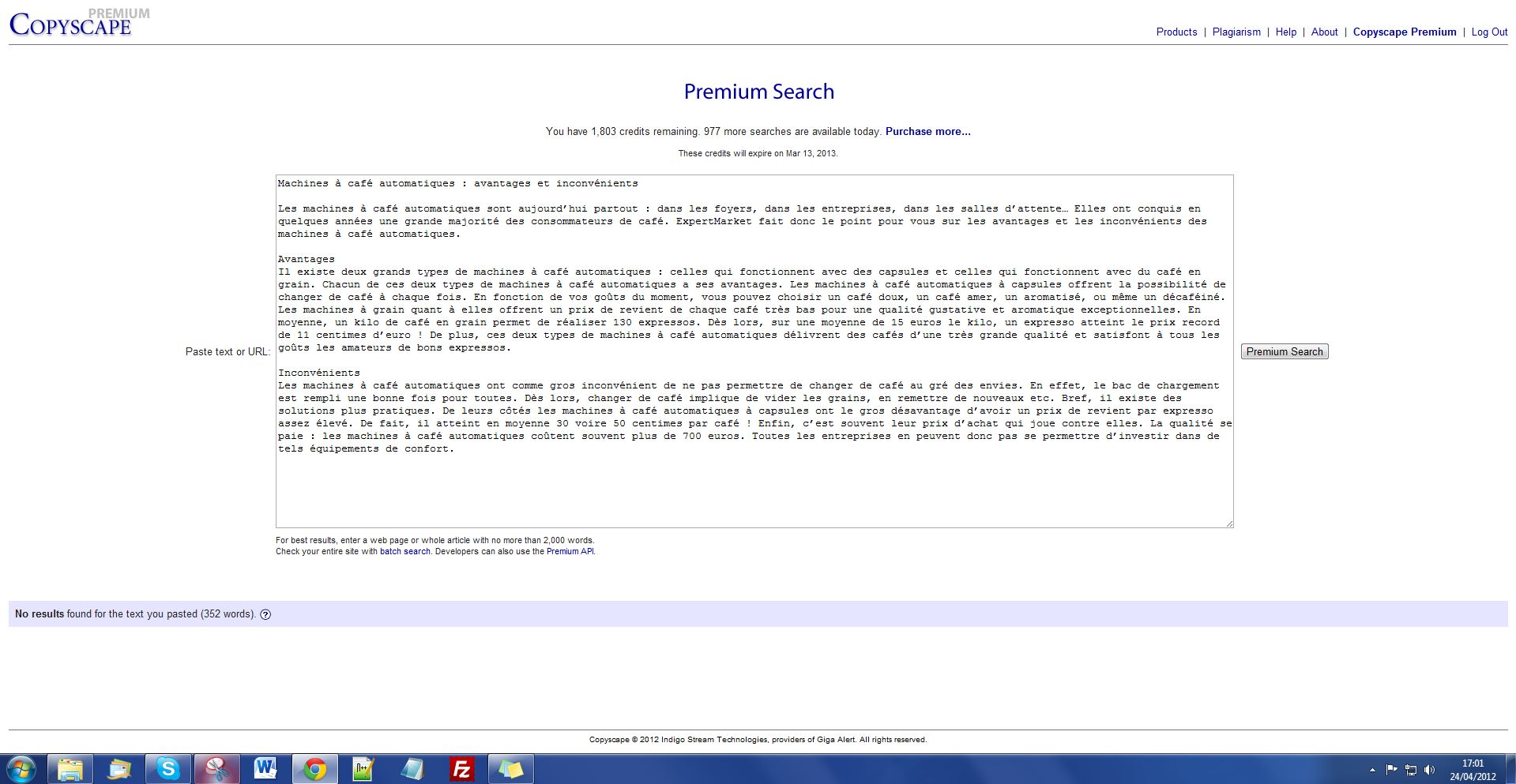Click the help icon beside the no results message
1516x784 pixels.
coord(265,614)
